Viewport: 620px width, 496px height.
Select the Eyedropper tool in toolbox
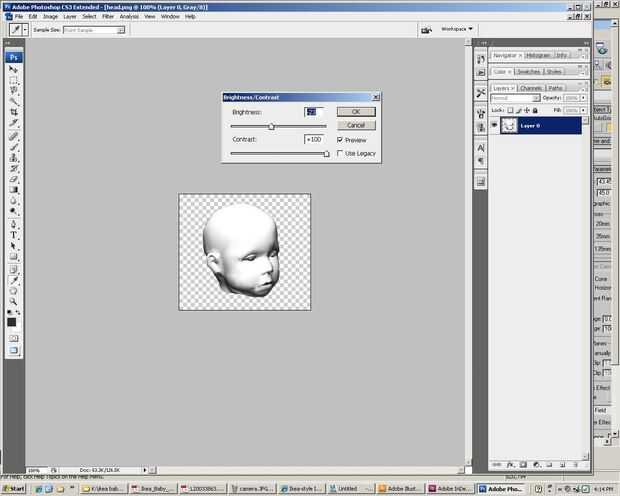[x=13, y=280]
